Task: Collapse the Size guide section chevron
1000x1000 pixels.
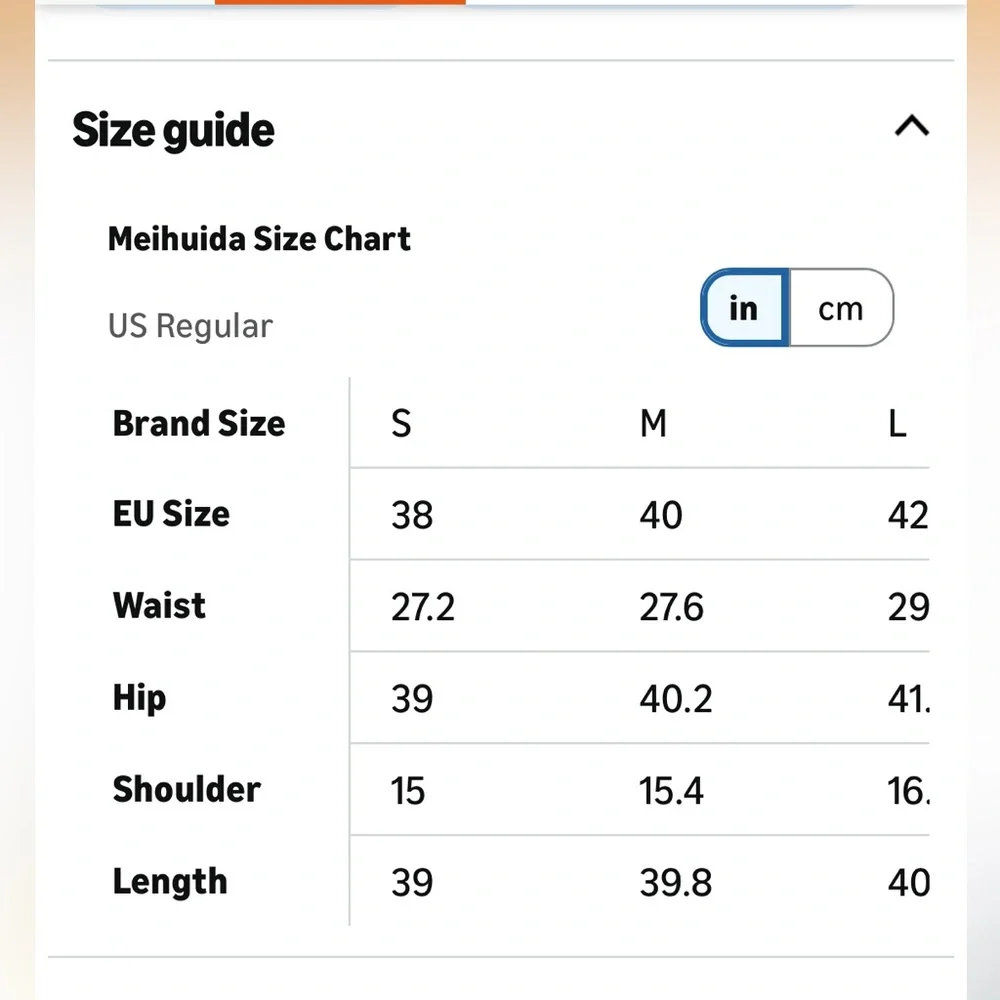Action: click(x=911, y=126)
